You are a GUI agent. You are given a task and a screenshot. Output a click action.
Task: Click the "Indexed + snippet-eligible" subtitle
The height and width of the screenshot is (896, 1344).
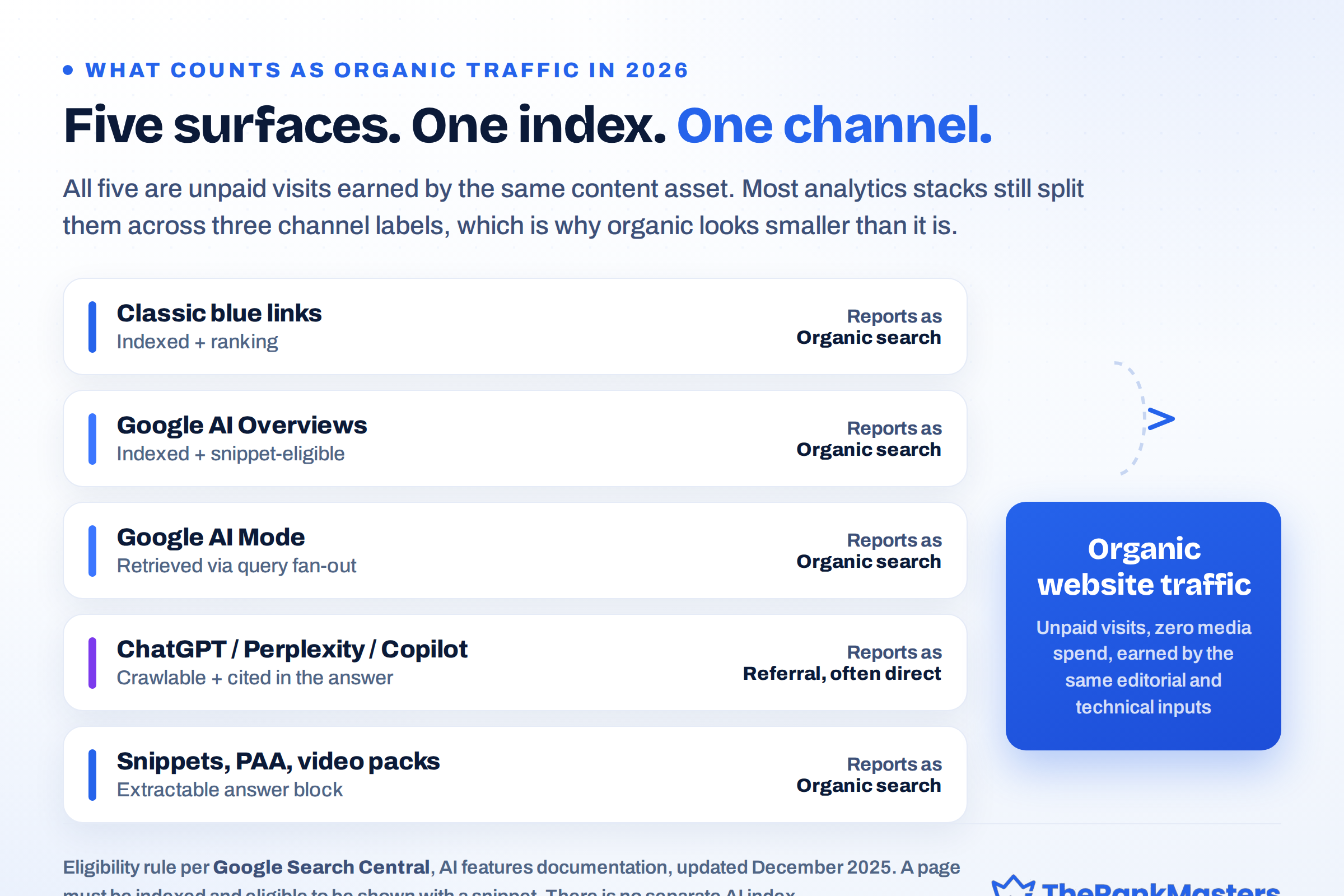231,454
